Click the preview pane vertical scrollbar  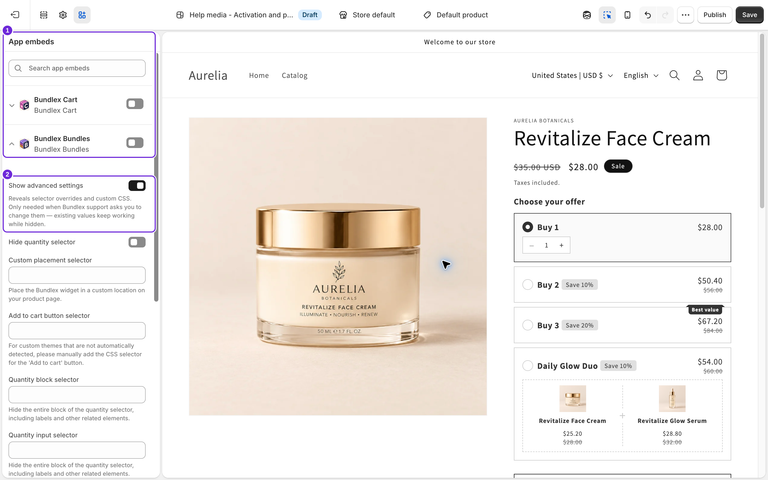[762, 121]
